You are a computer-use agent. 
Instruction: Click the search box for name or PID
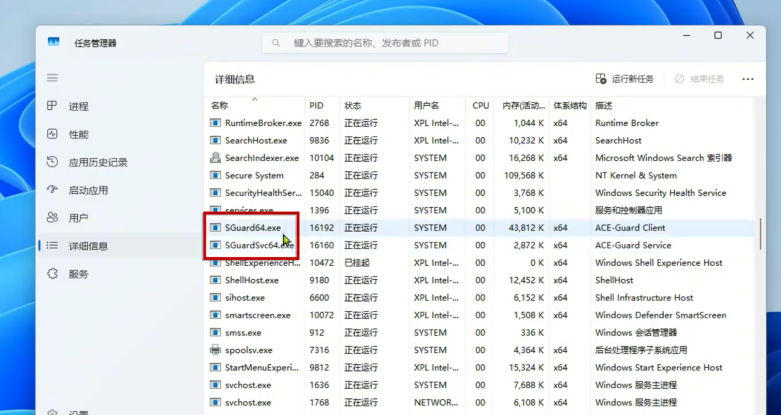(x=385, y=43)
